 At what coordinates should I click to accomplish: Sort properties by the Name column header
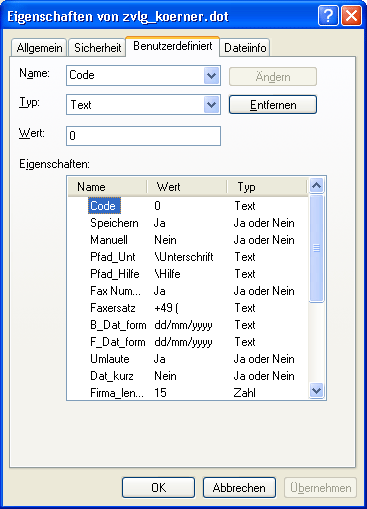tap(107, 187)
